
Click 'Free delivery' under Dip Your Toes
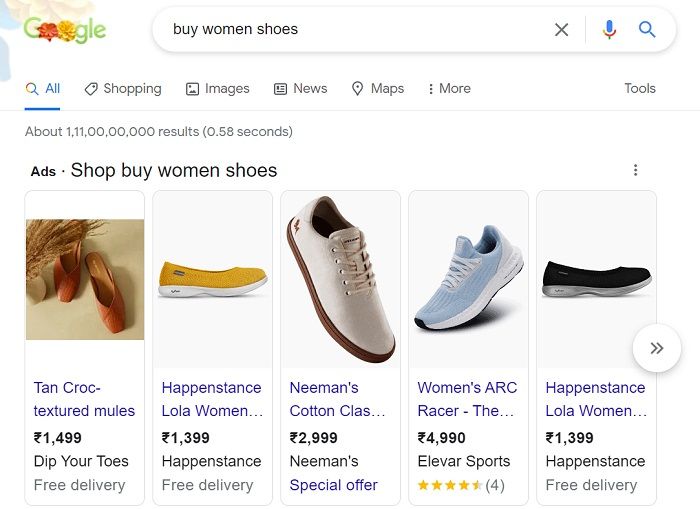(x=79, y=485)
